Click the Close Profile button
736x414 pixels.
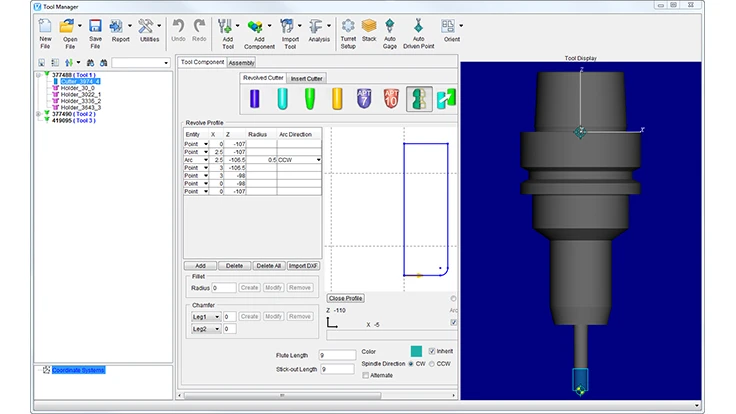point(346,298)
